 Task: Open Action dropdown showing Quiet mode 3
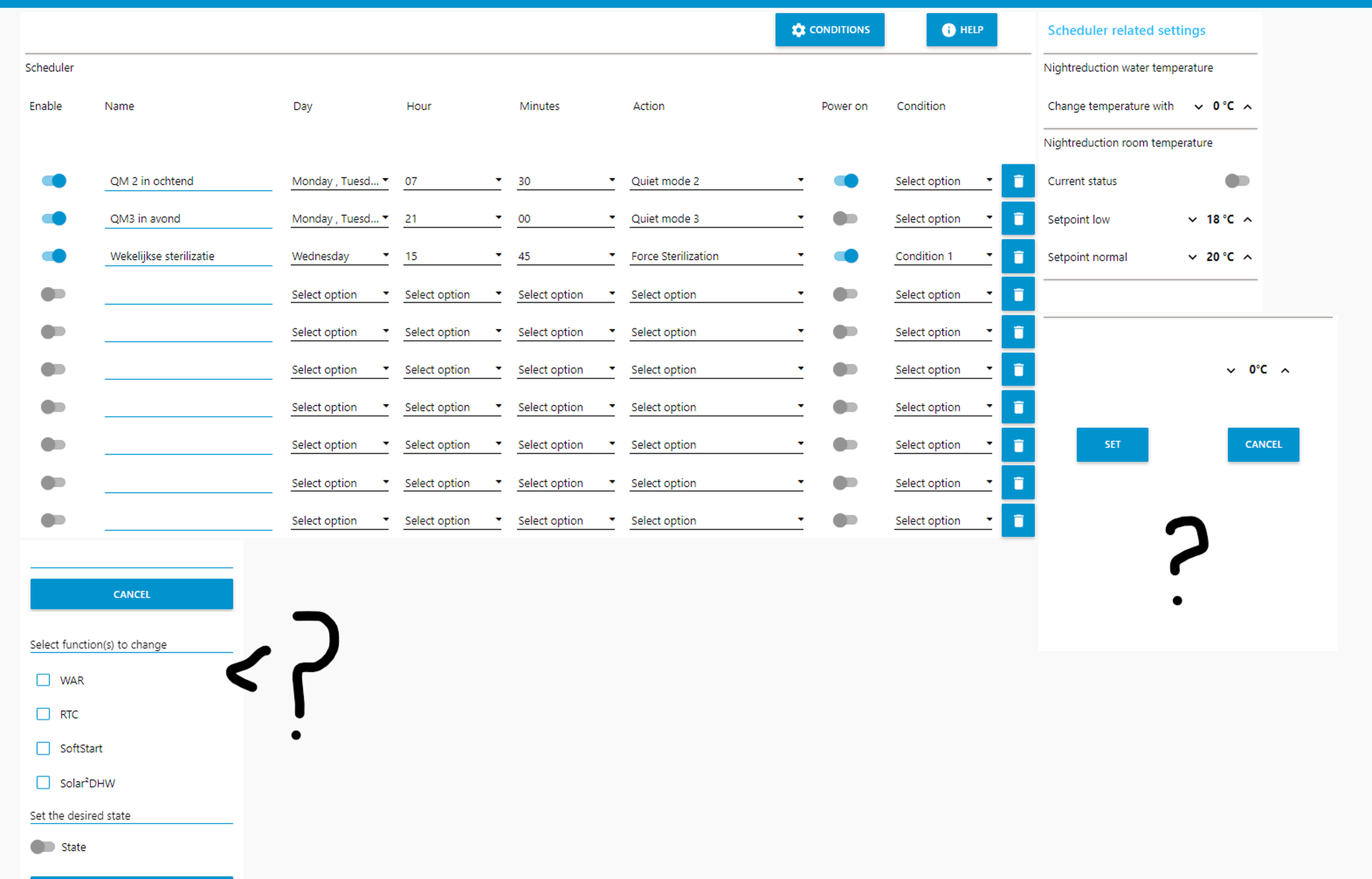pos(717,219)
